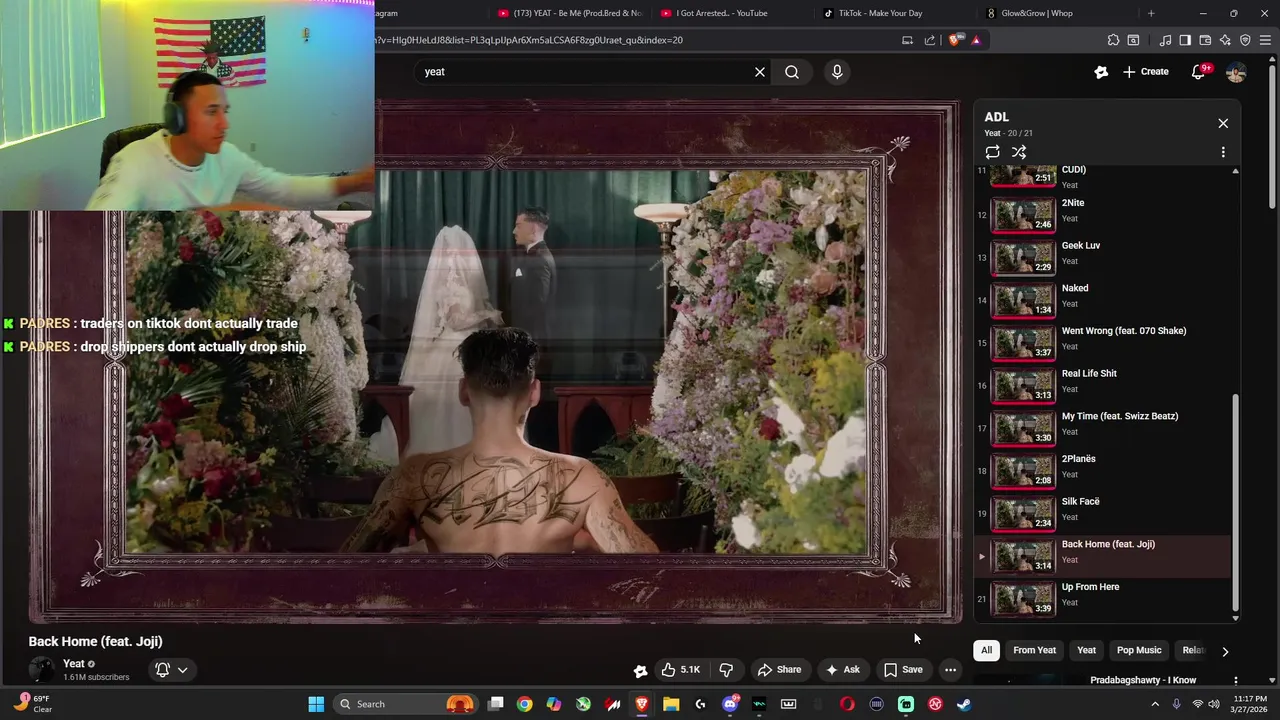Open the Yeat channel link

(x=74, y=664)
